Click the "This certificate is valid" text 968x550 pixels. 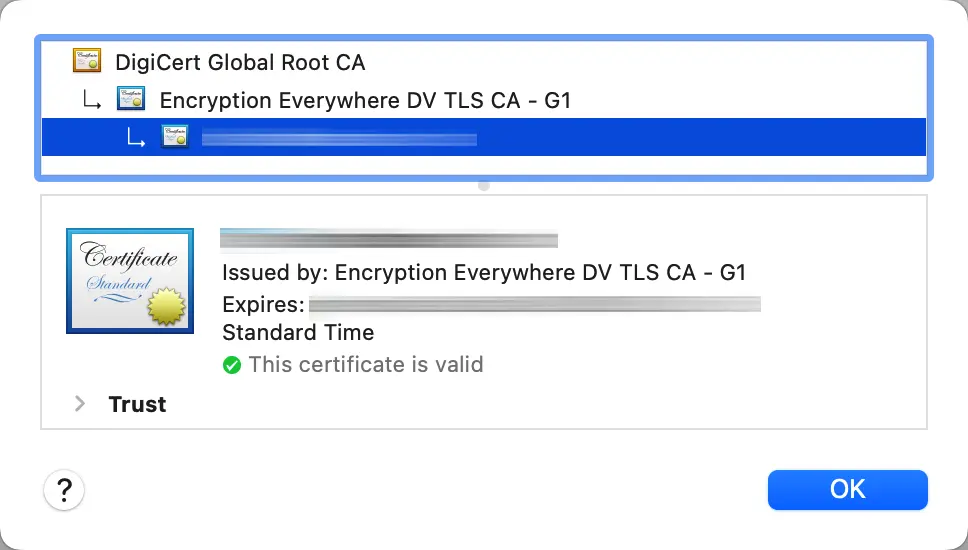pyautogui.click(x=366, y=365)
